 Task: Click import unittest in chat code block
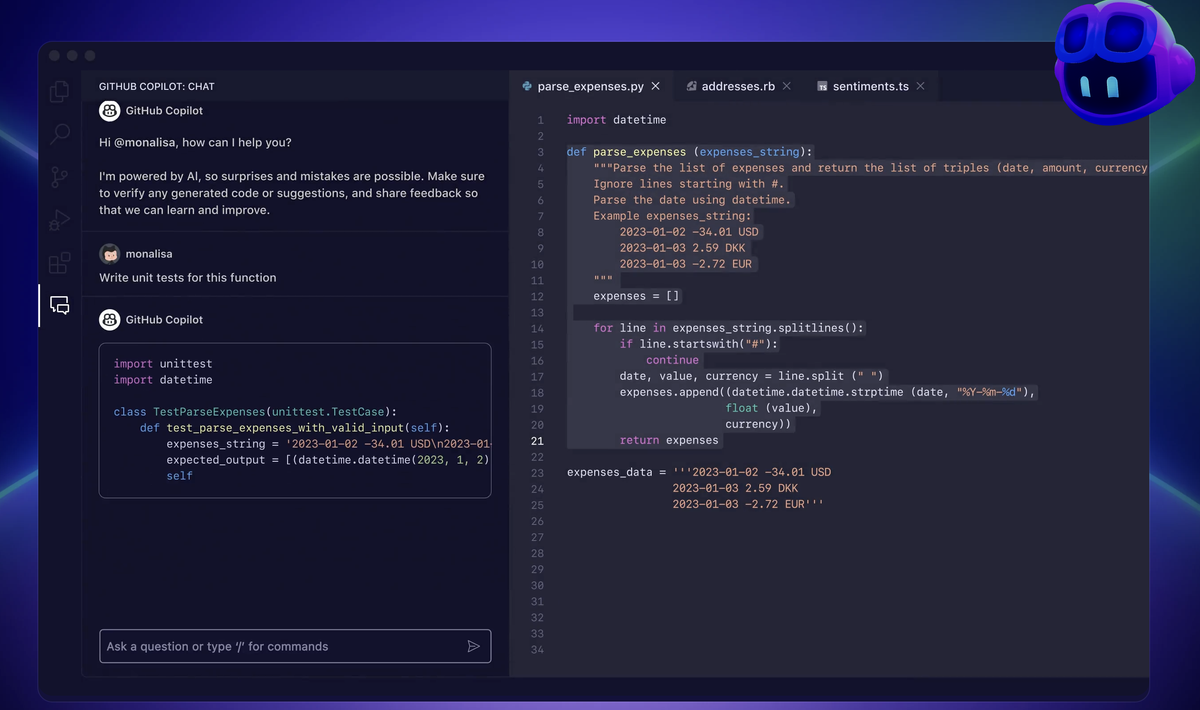(163, 364)
